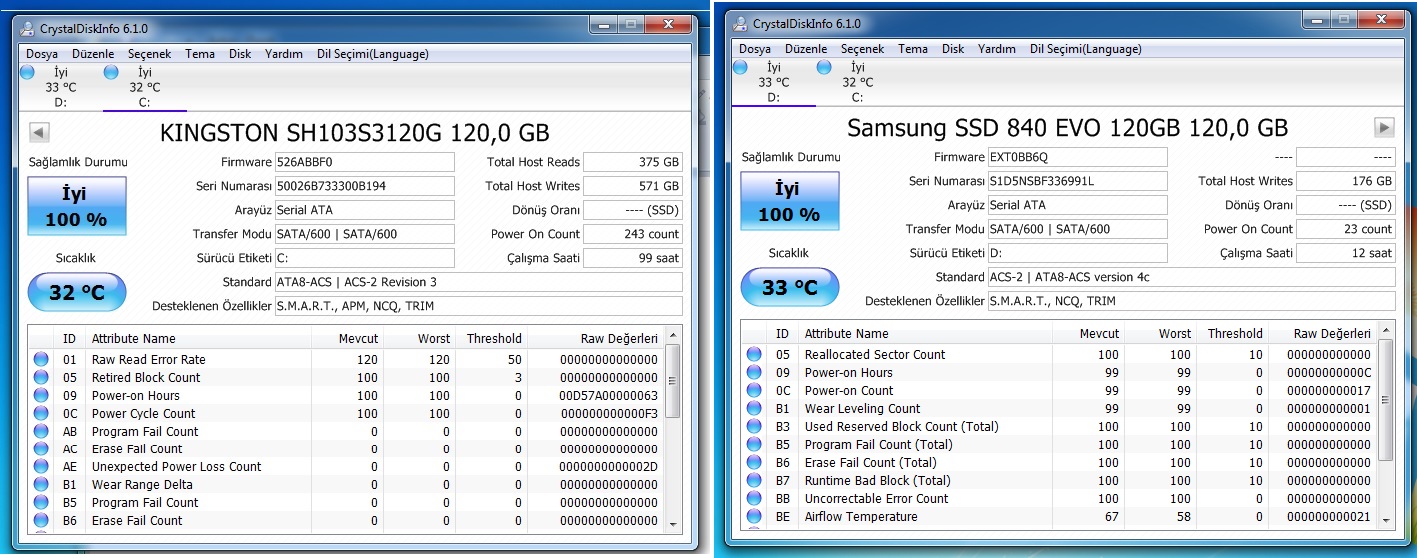Click the Samsung Firmware field EXT0BB6Q

(1076, 157)
